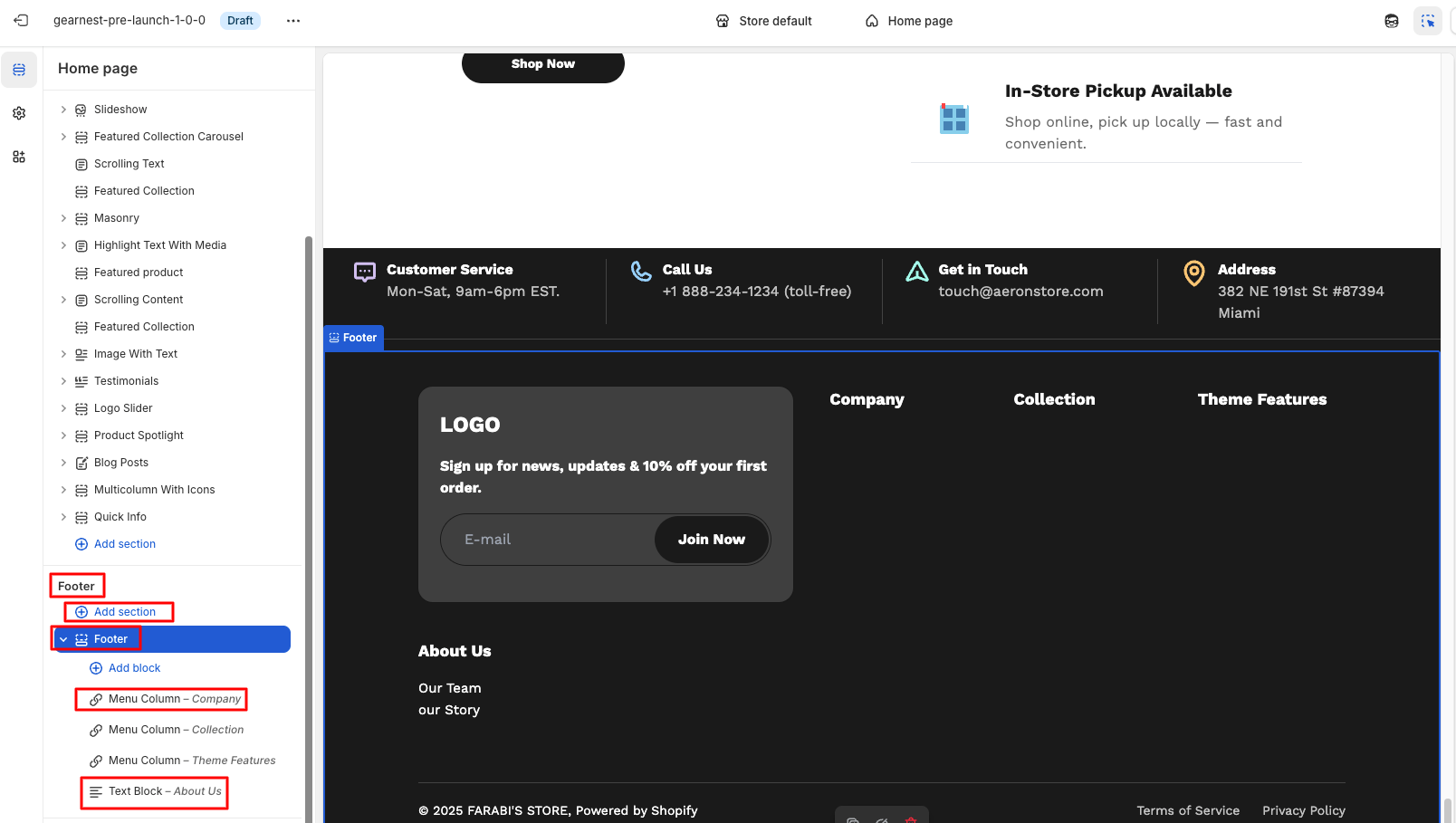Image resolution: width=1456 pixels, height=823 pixels.
Task: Expand the Testimonials section
Action: [63, 381]
